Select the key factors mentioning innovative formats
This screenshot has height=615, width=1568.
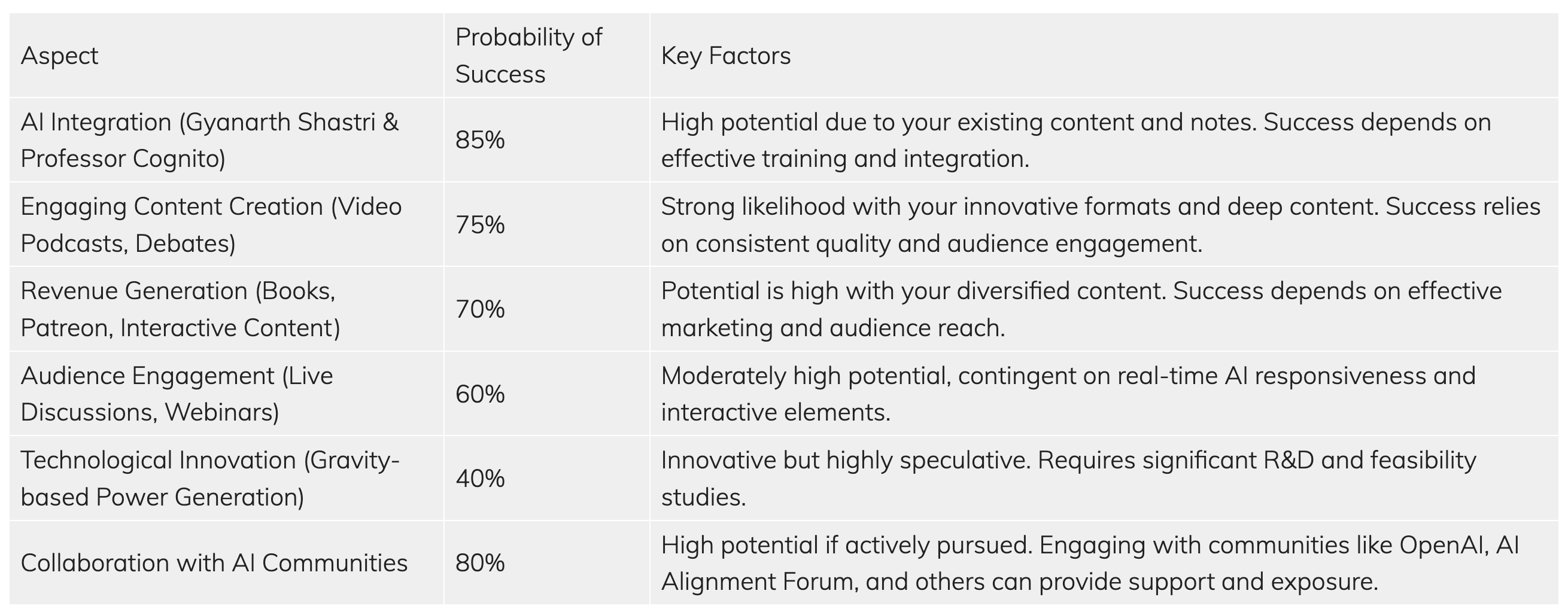pos(1101,224)
